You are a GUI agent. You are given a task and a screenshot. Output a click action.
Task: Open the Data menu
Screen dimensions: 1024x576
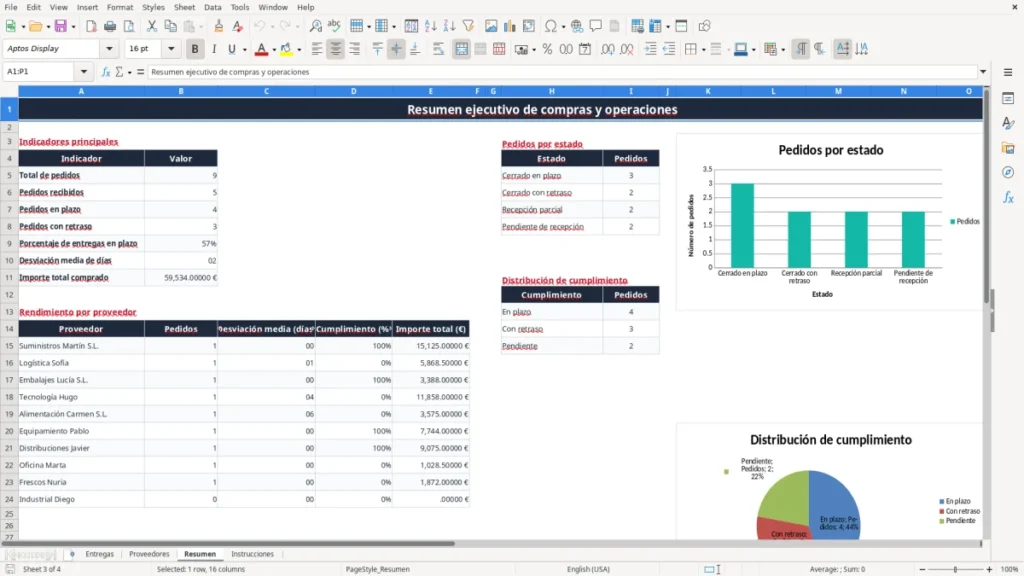point(212,7)
